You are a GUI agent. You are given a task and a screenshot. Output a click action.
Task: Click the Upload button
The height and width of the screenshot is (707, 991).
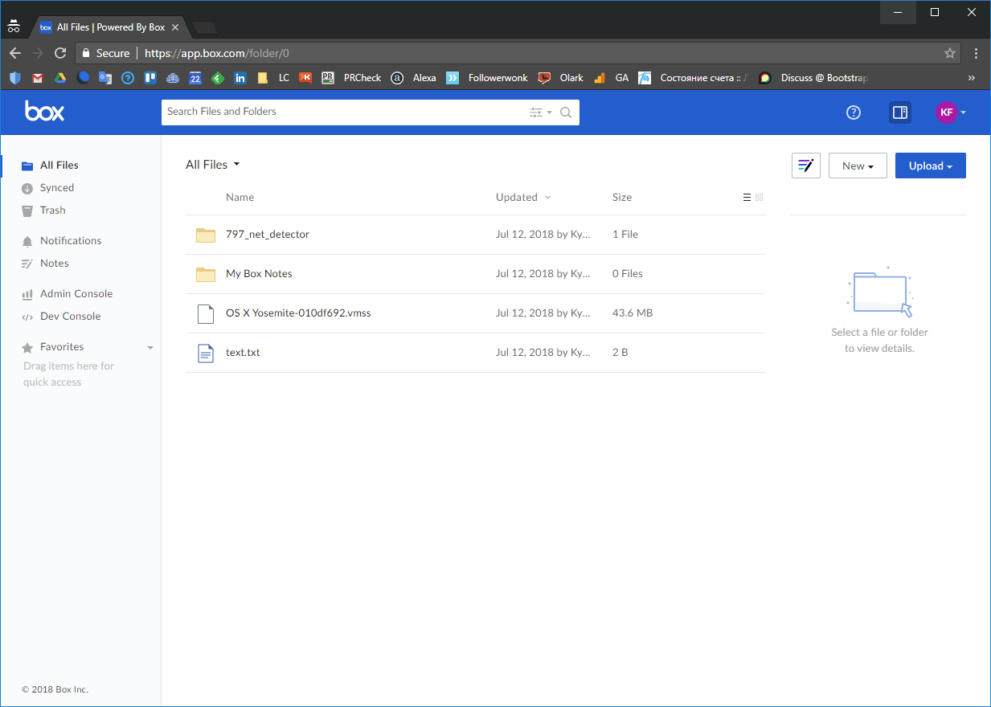point(930,165)
